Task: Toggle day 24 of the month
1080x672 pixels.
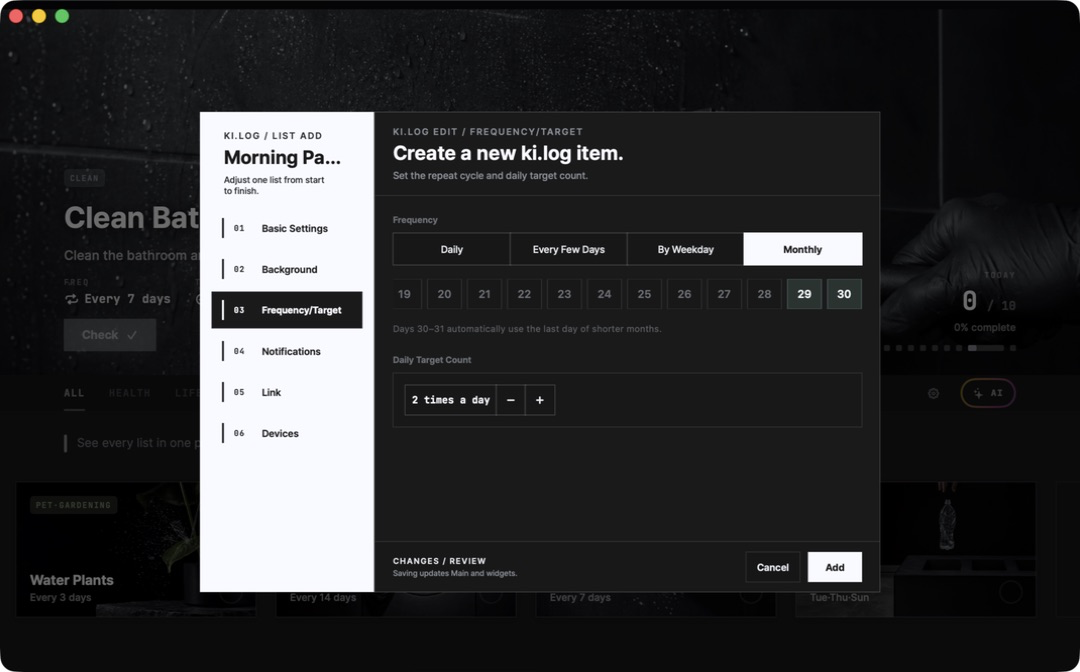Action: tap(604, 294)
